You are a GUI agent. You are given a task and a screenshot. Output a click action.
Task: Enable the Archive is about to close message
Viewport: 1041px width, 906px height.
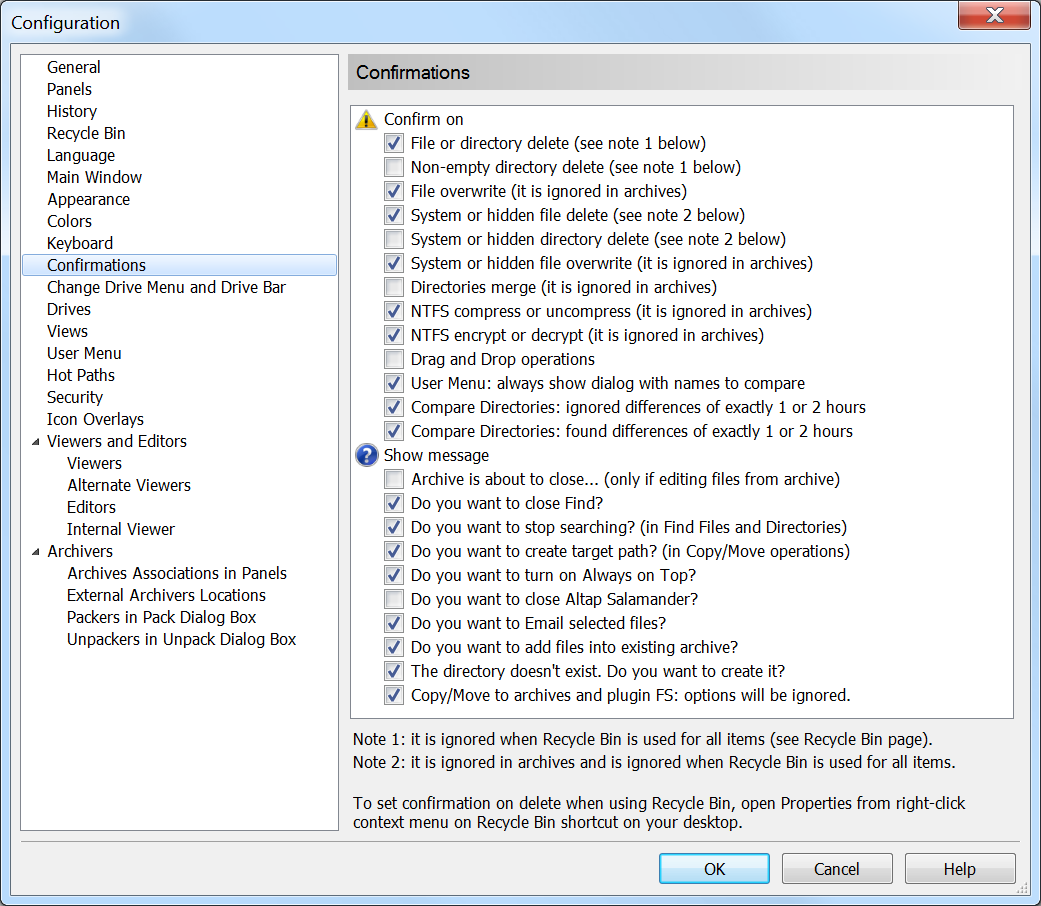click(x=394, y=480)
